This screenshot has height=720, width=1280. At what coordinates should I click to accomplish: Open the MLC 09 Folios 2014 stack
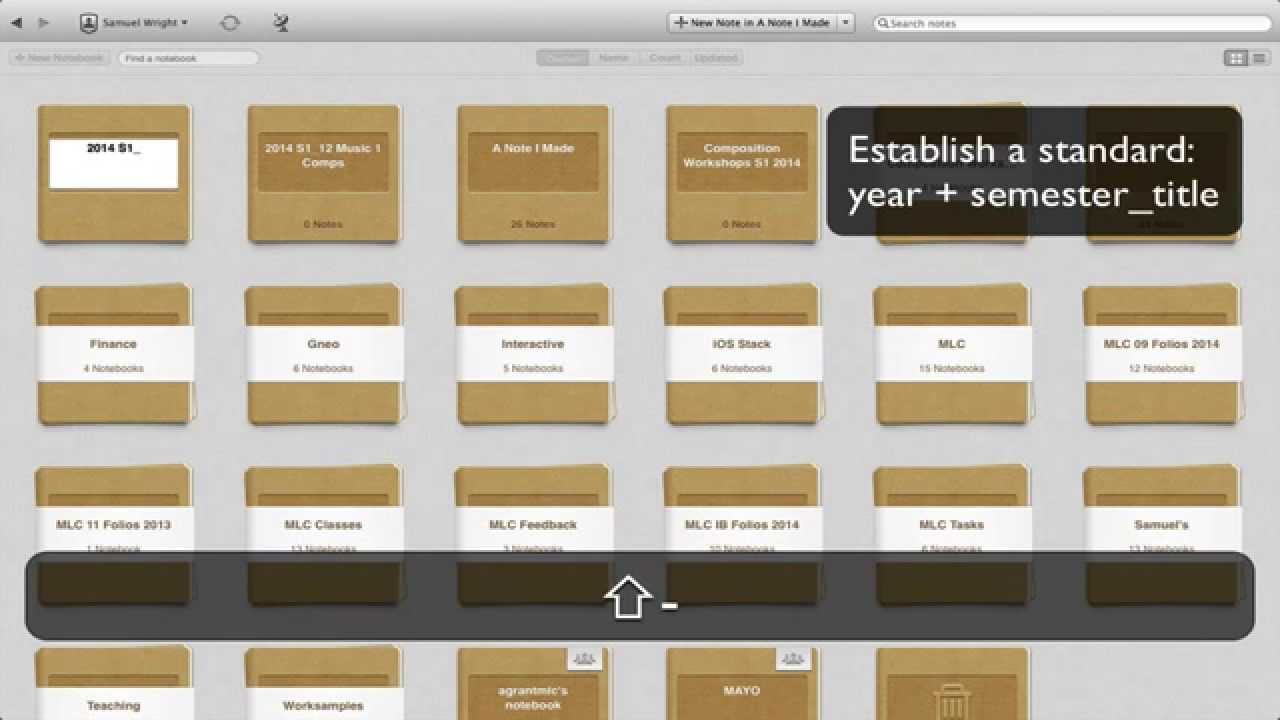[x=1162, y=354]
